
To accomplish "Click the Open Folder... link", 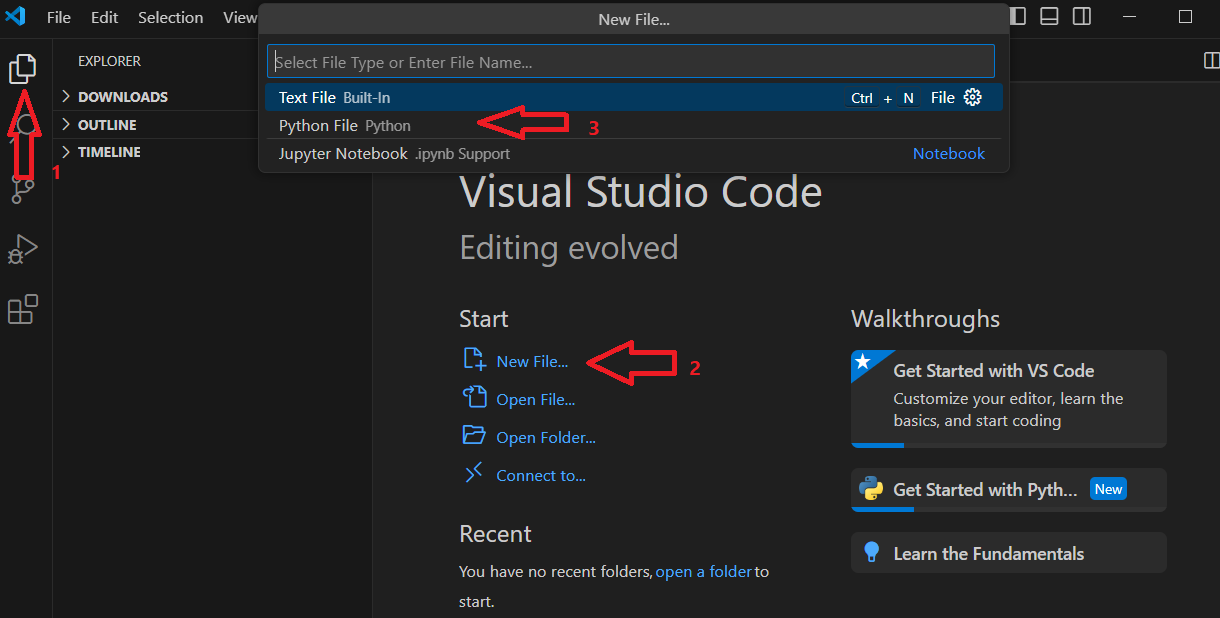I will [545, 437].
